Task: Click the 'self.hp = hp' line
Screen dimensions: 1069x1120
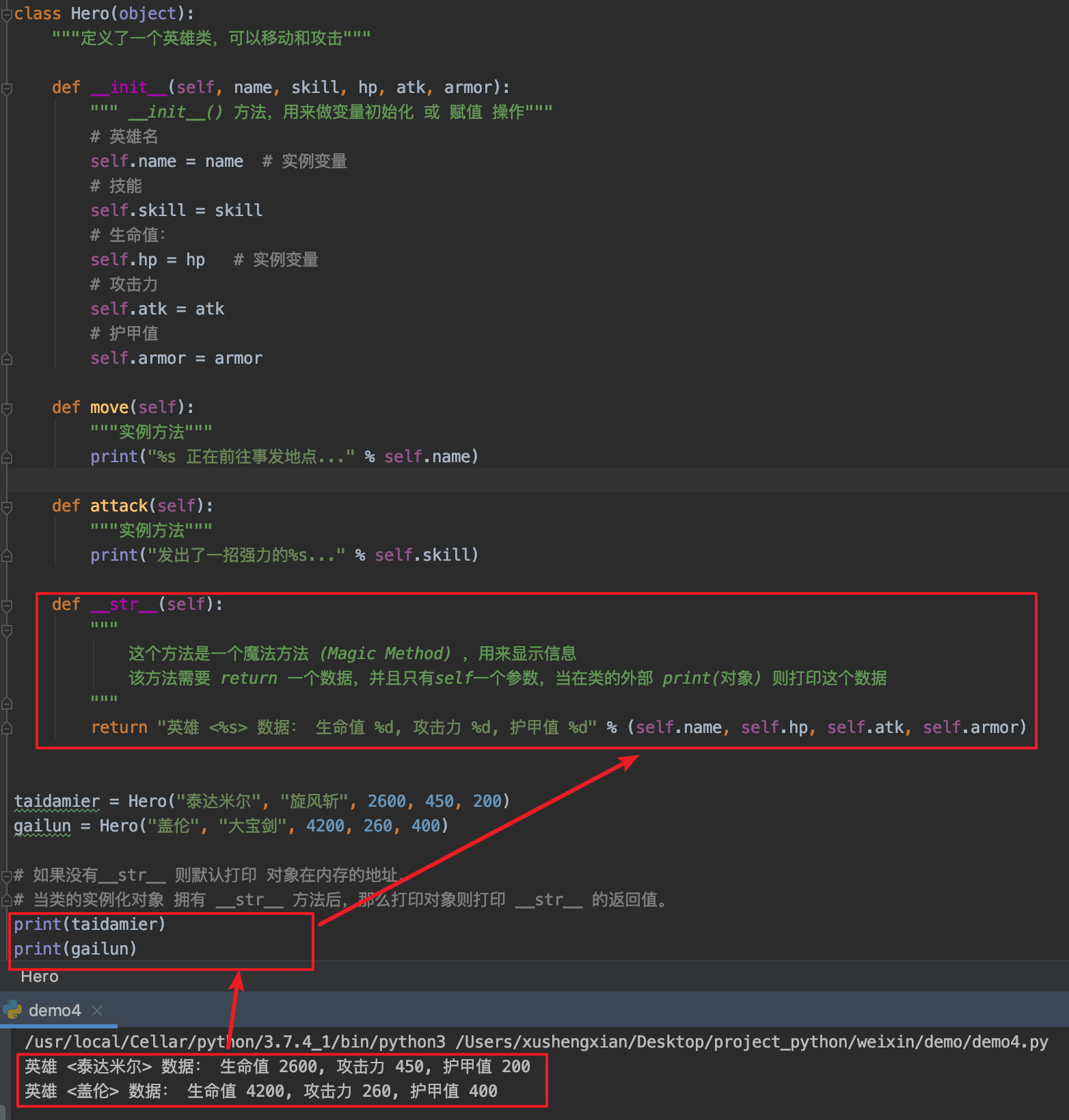Action: [148, 260]
